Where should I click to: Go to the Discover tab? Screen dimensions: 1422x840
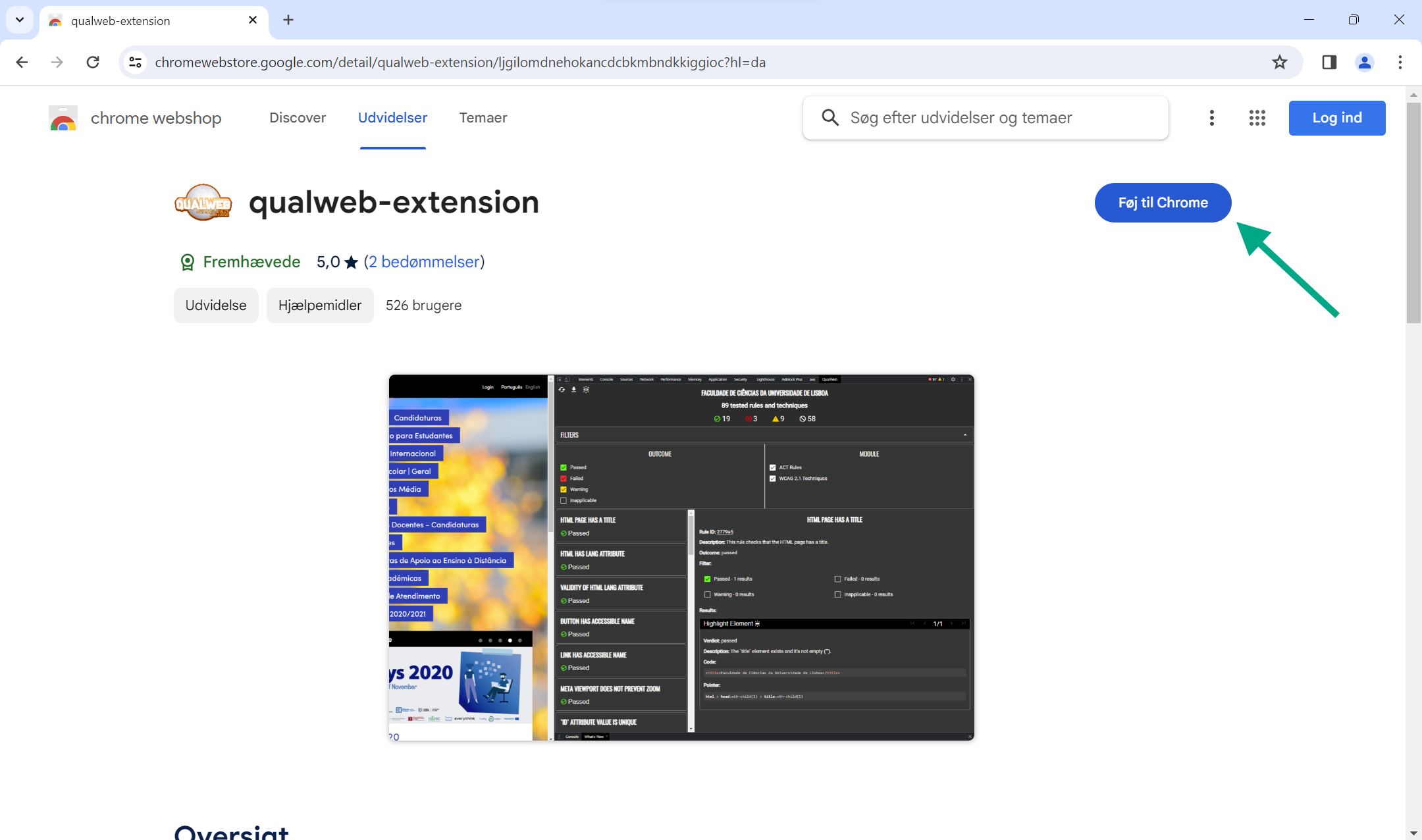click(298, 118)
